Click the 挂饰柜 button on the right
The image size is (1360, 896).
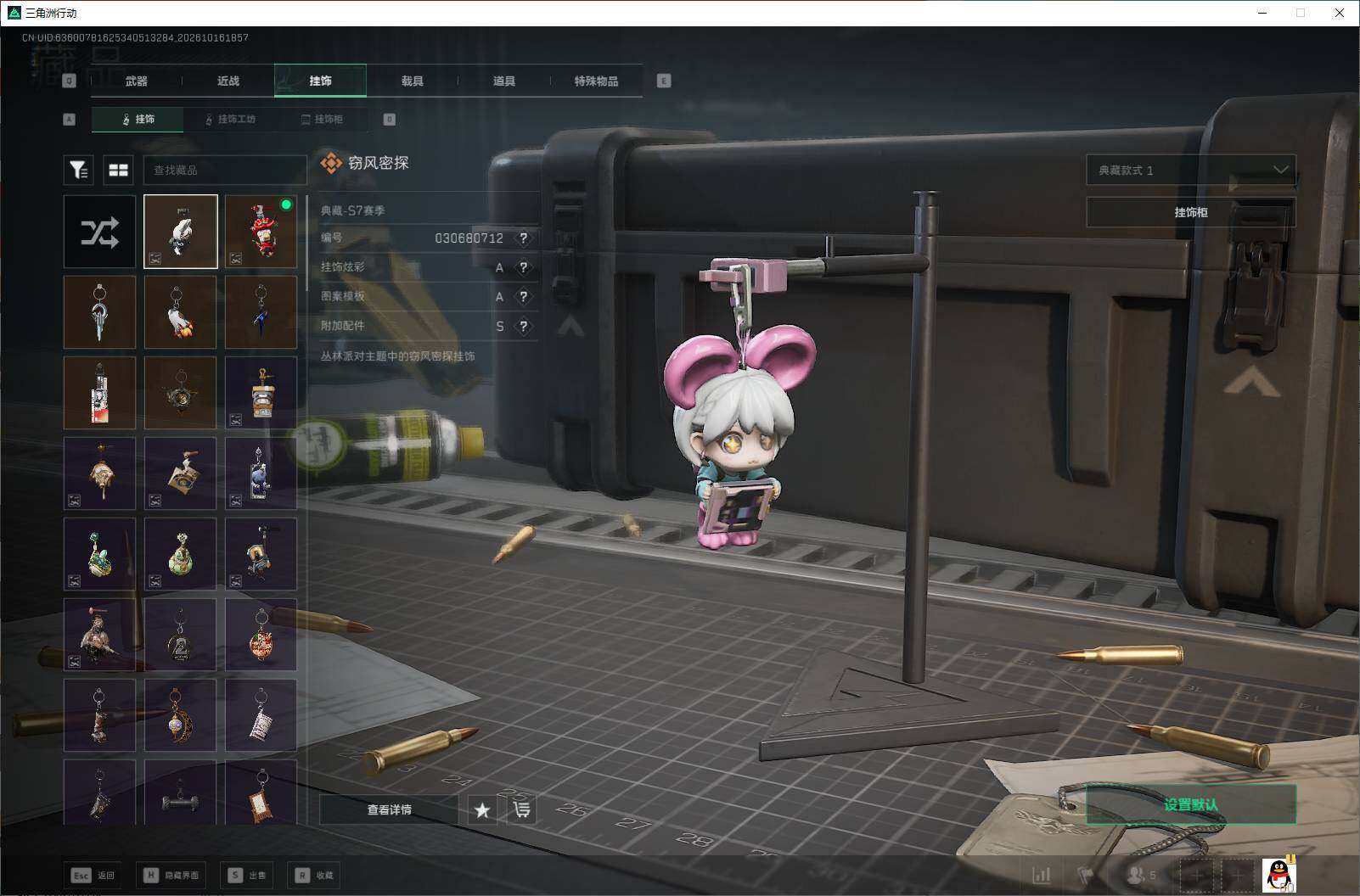pyautogui.click(x=1191, y=212)
